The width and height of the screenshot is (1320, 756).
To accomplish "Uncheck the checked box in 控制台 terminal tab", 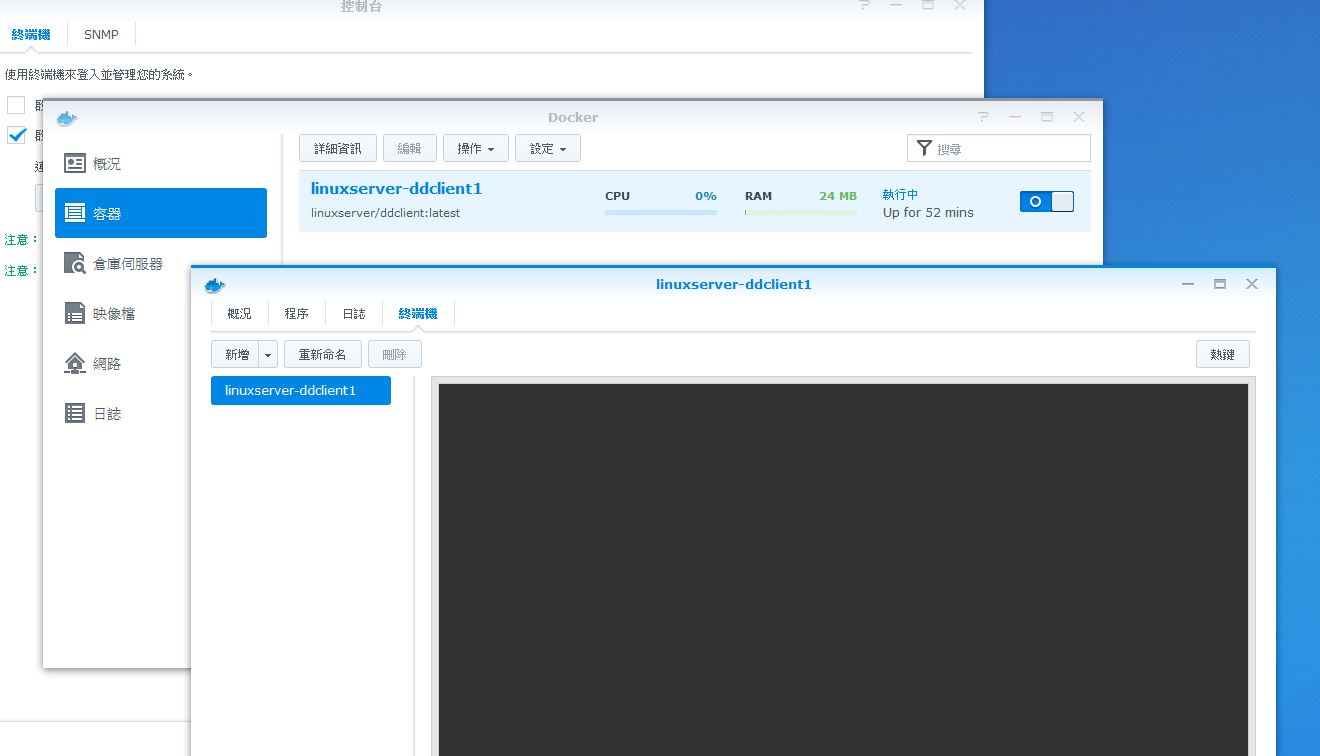I will 16,135.
